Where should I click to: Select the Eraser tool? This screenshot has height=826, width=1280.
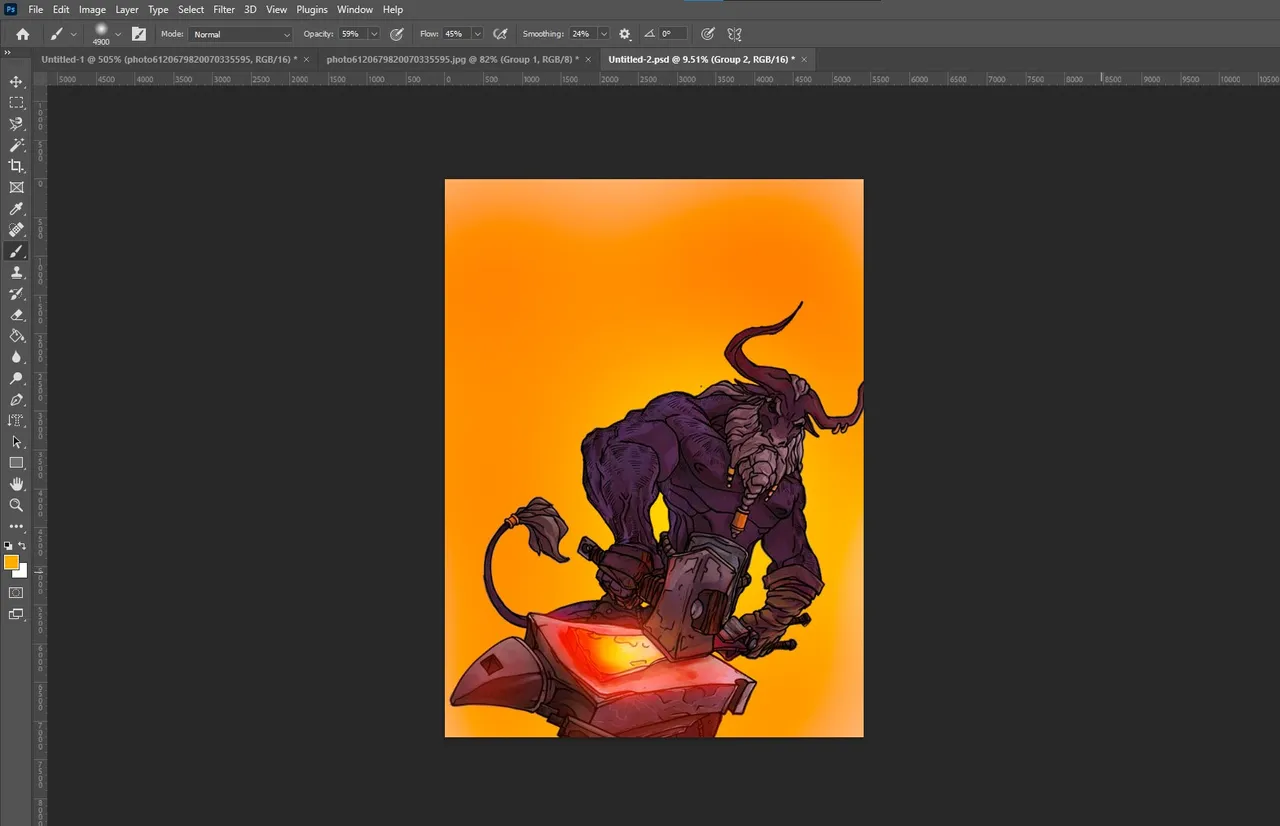tap(16, 315)
